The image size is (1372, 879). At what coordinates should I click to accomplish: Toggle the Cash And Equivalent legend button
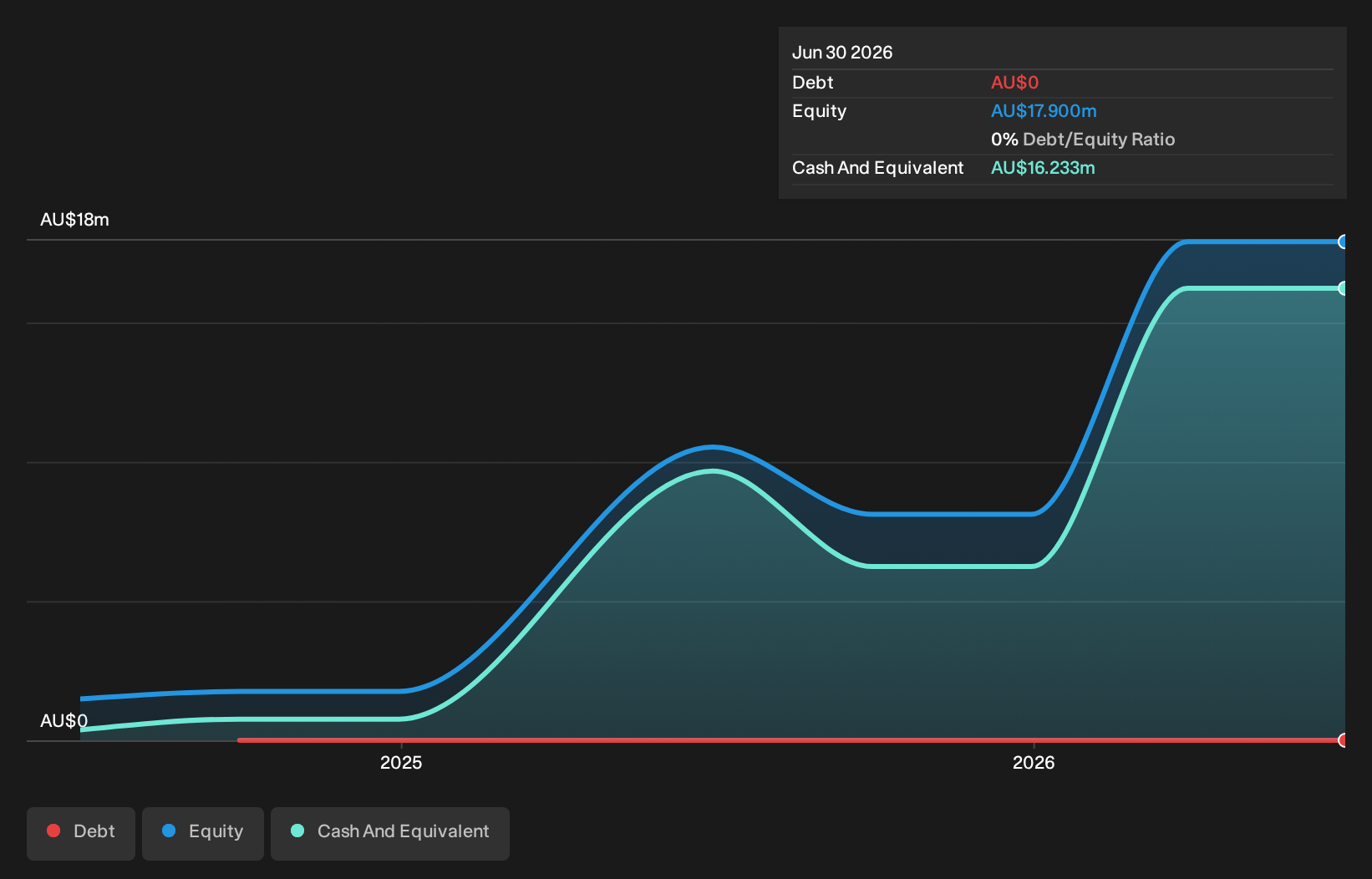tap(390, 833)
